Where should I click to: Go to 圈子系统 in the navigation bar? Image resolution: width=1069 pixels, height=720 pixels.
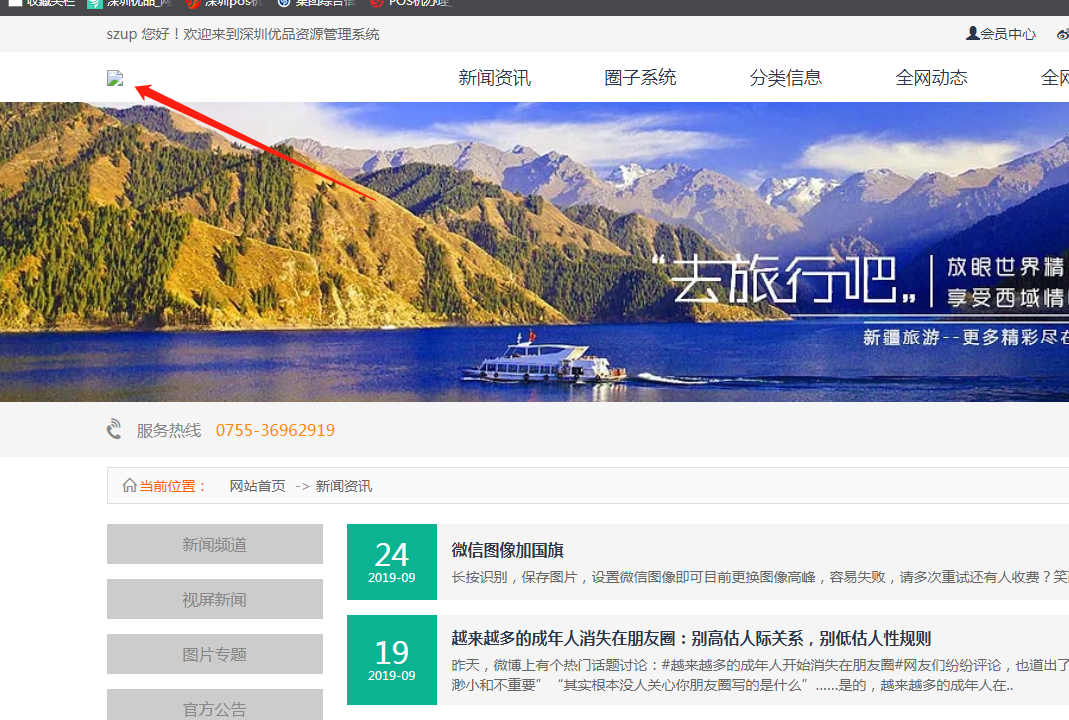coord(640,78)
